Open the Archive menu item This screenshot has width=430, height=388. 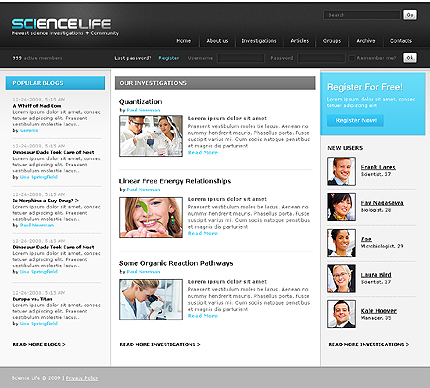pos(366,41)
